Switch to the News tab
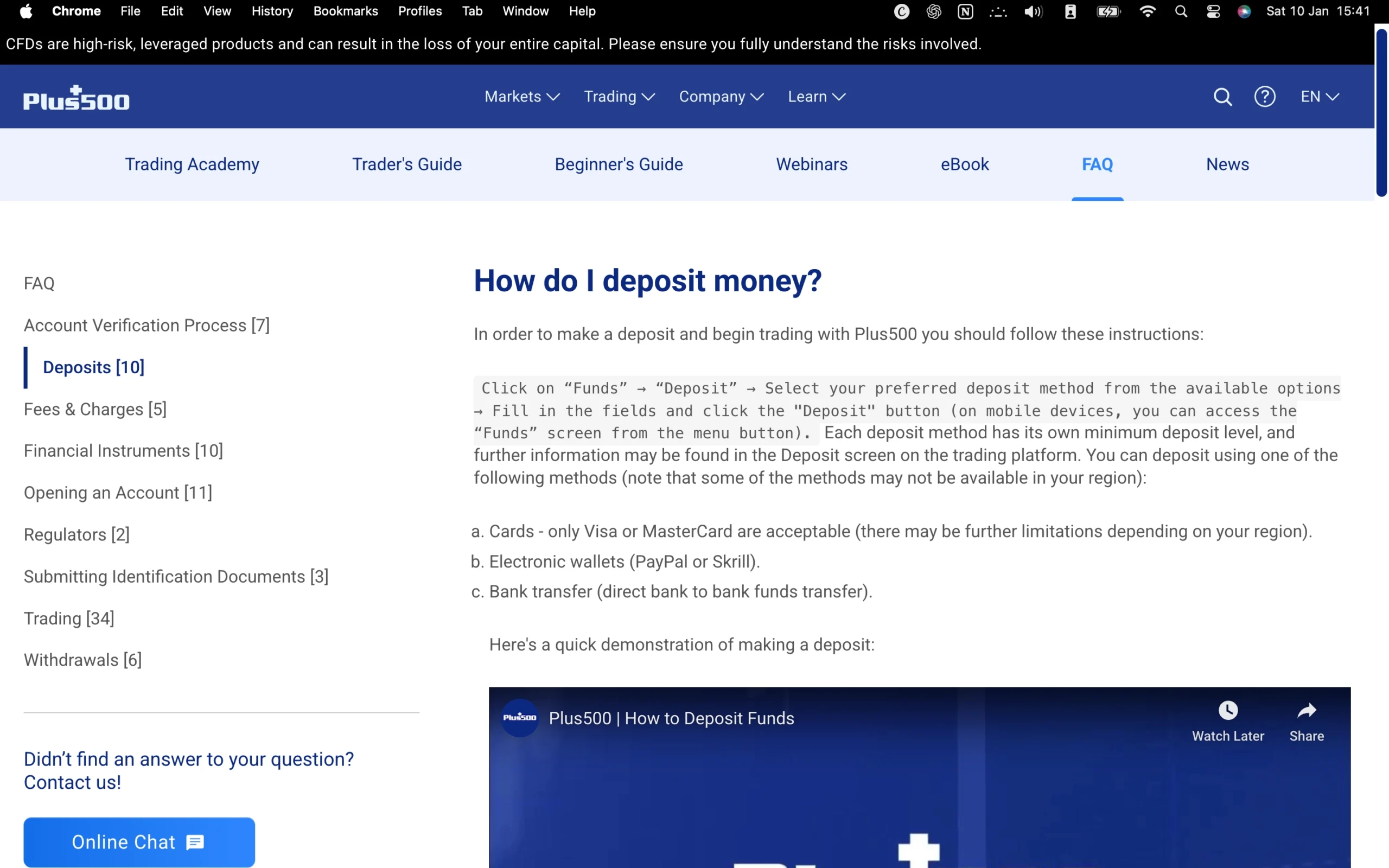The image size is (1389, 868). [x=1227, y=165]
